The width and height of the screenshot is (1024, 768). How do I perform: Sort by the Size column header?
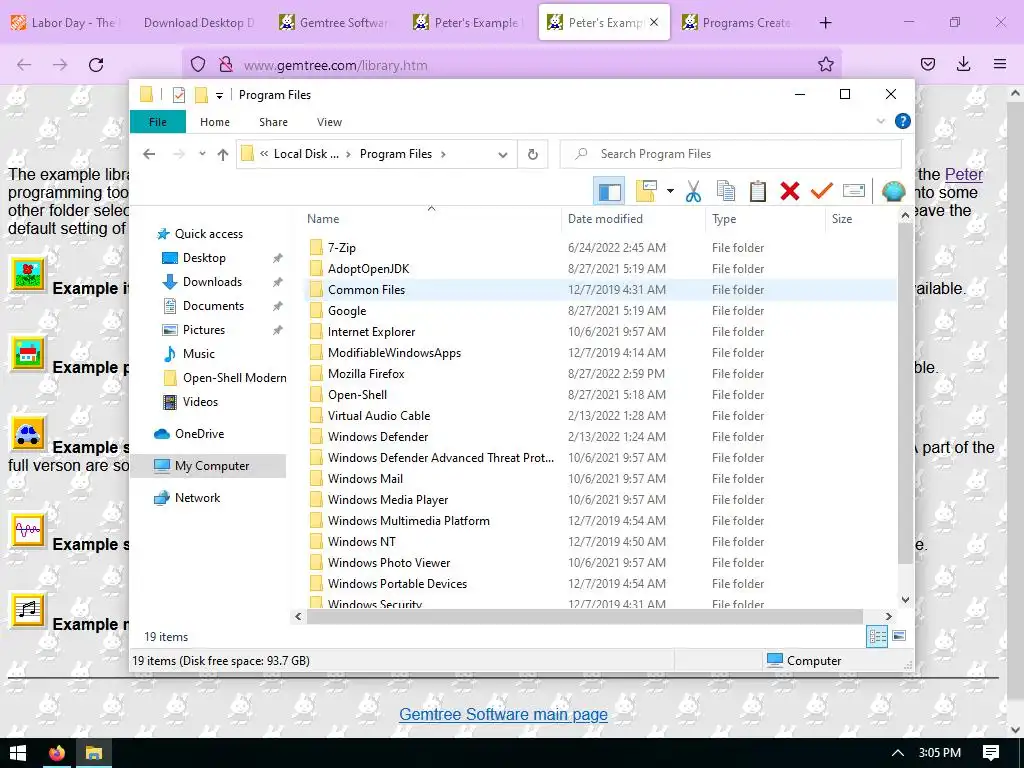click(x=842, y=219)
